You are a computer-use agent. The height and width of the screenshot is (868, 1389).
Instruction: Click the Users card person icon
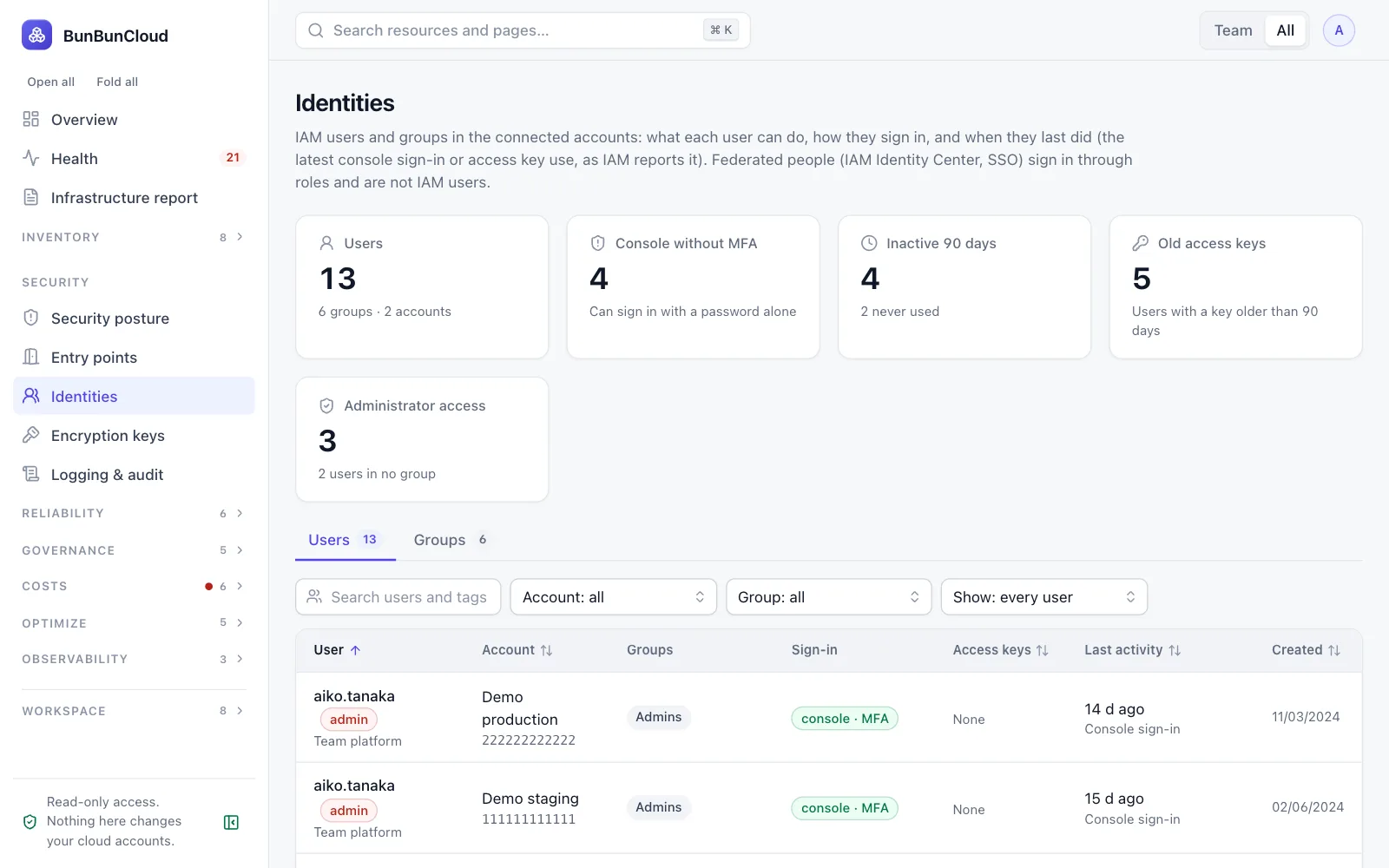point(326,243)
